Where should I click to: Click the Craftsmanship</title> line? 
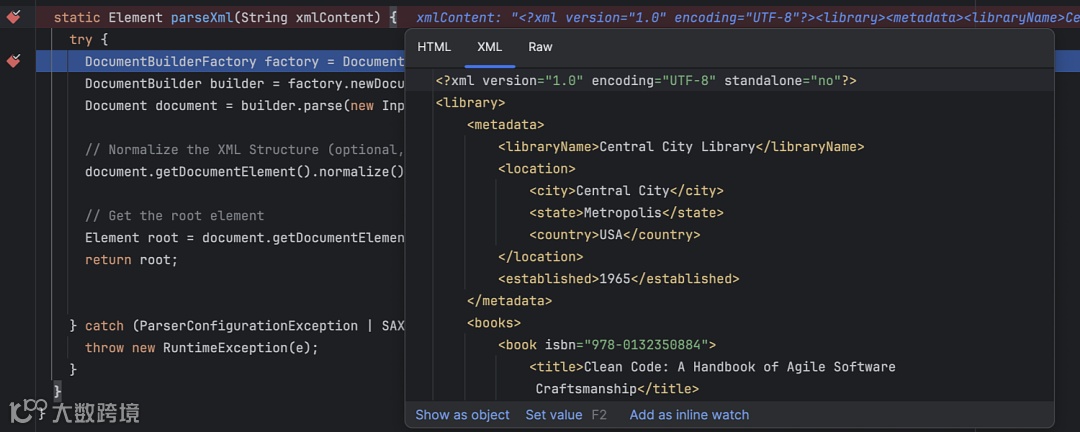(x=618, y=389)
